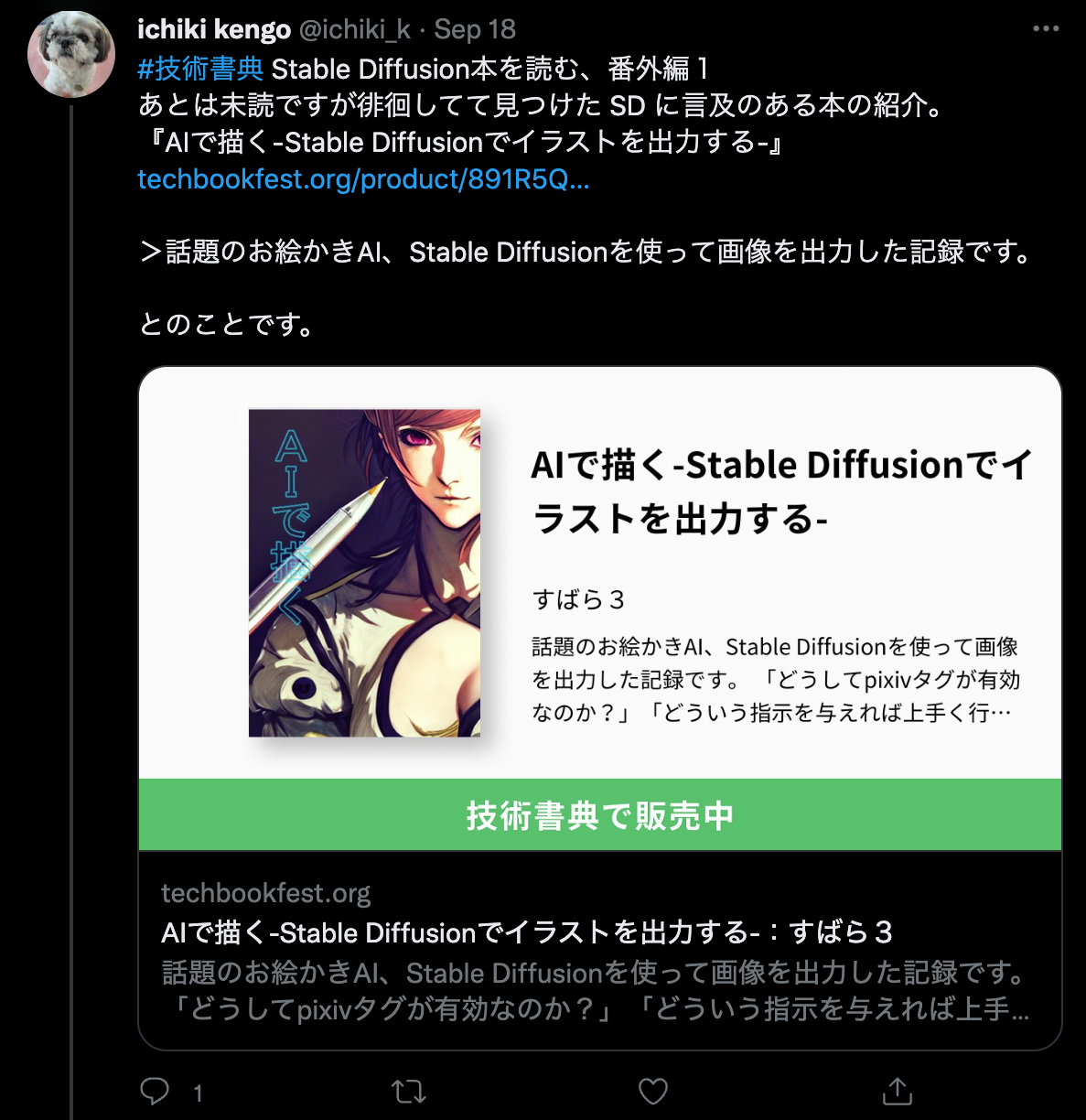Image resolution: width=1086 pixels, height=1120 pixels.
Task: Click the reply count number 1
Action: coord(198,1093)
